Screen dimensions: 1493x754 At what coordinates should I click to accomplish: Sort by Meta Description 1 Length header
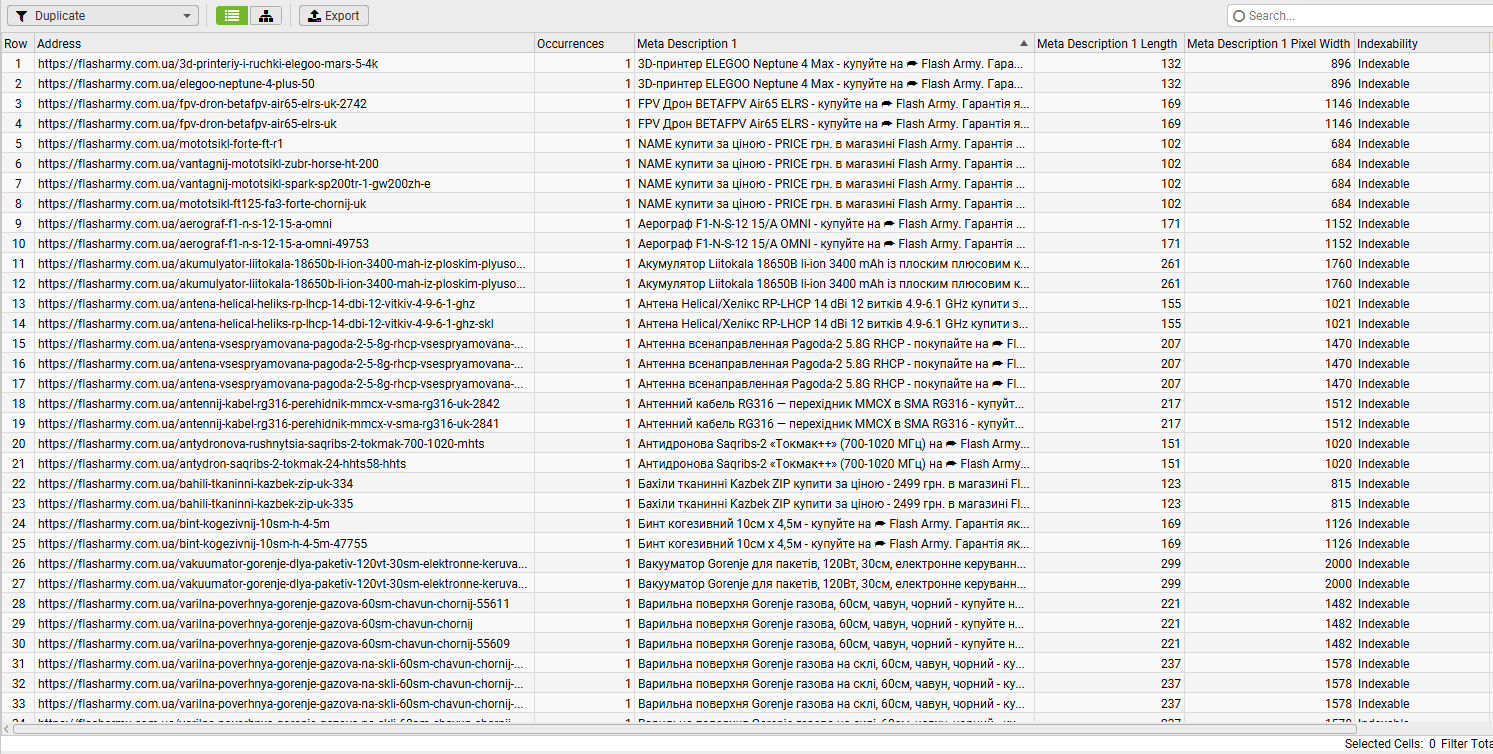1109,44
